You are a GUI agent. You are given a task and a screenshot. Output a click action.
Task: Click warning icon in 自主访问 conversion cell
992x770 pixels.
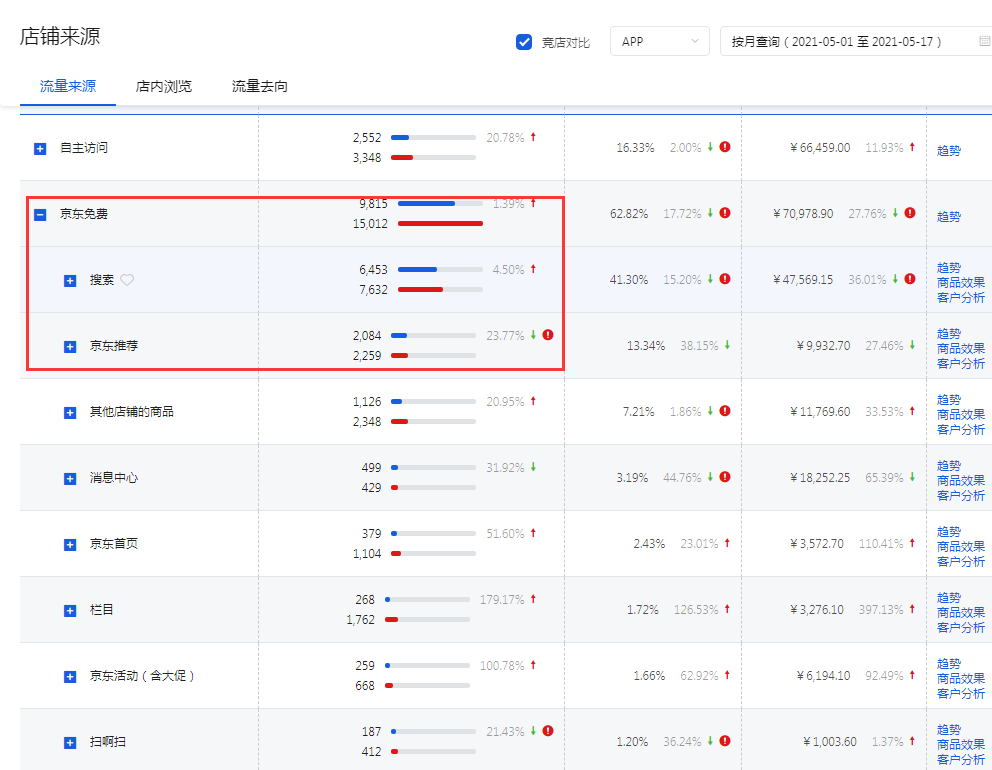(725, 147)
